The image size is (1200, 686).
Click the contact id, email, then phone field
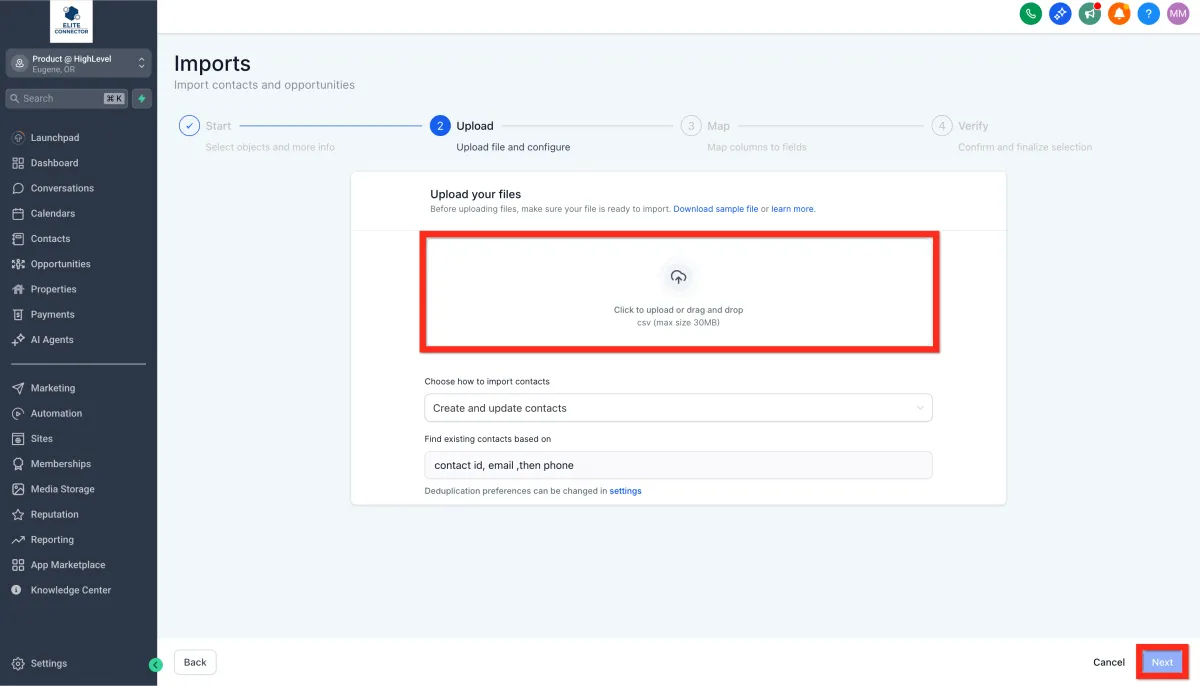pyautogui.click(x=678, y=465)
